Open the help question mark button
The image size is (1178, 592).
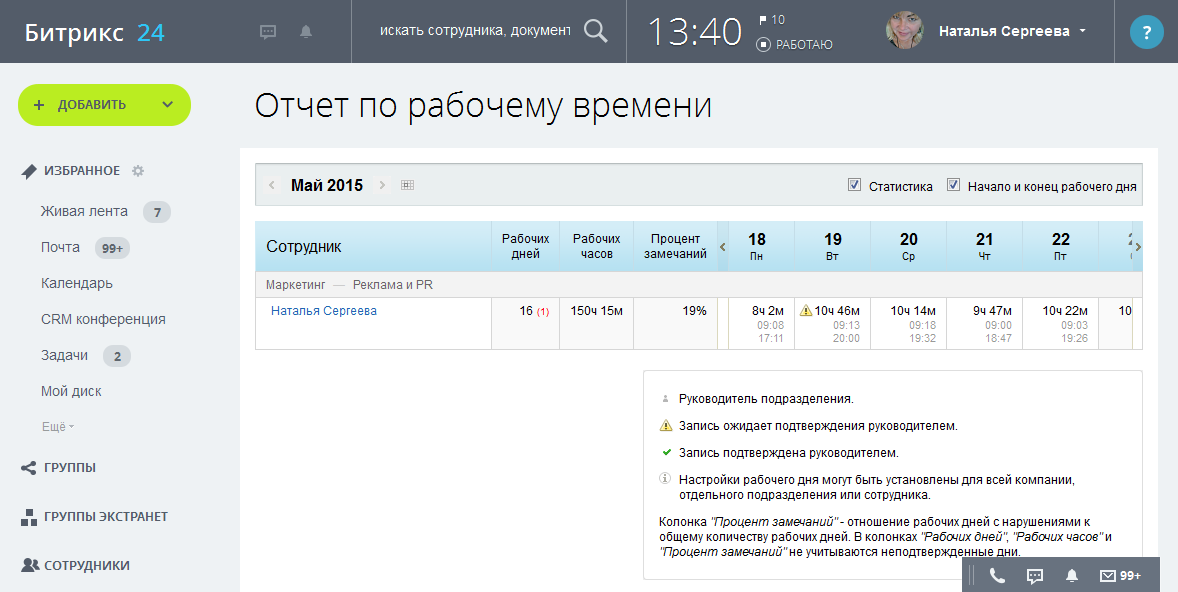click(x=1146, y=32)
